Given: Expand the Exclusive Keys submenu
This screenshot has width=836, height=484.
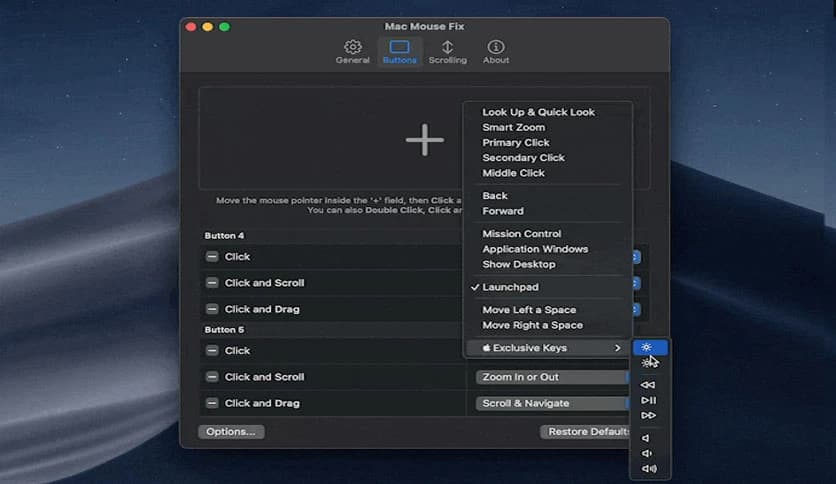Looking at the screenshot, I should [x=548, y=348].
